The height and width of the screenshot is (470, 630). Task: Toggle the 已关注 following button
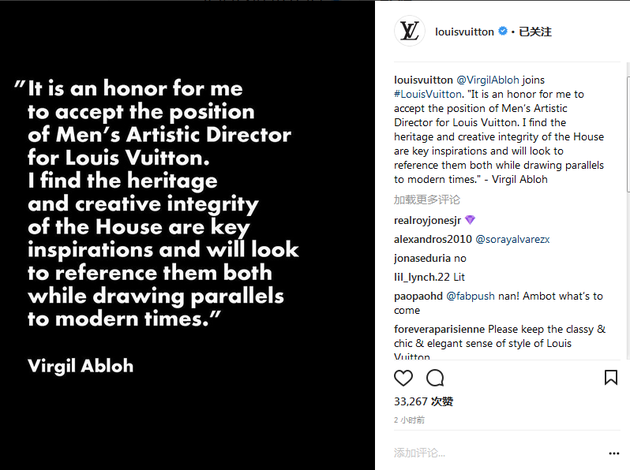535,31
